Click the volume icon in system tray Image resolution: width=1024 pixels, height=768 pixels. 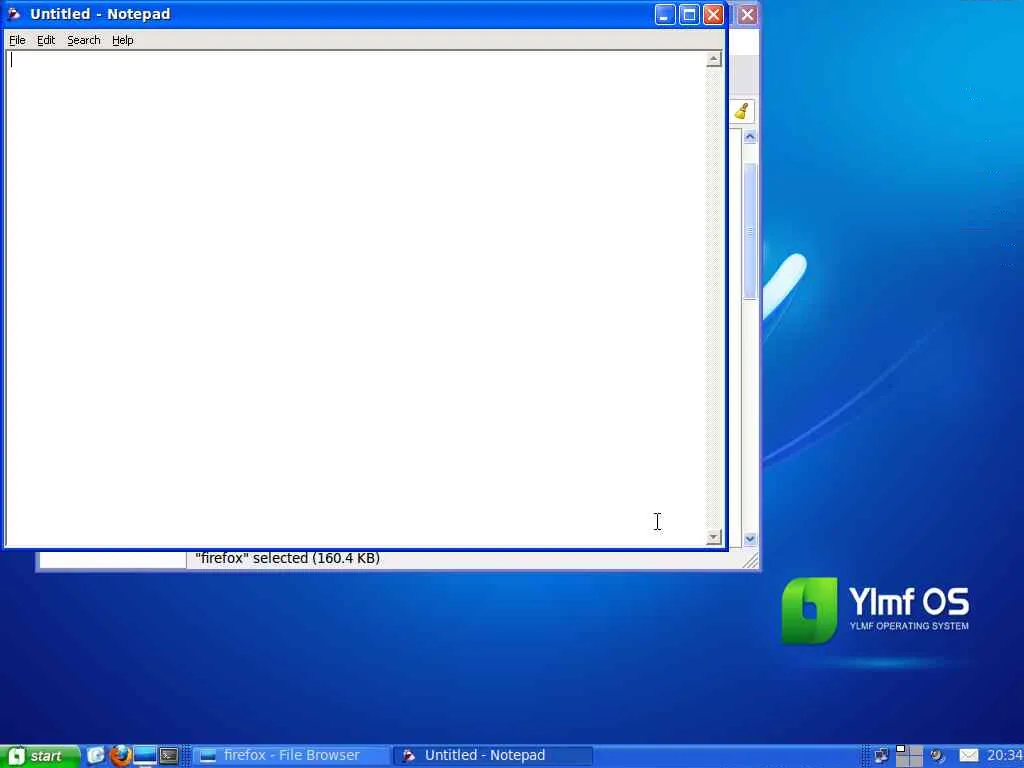pos(937,756)
